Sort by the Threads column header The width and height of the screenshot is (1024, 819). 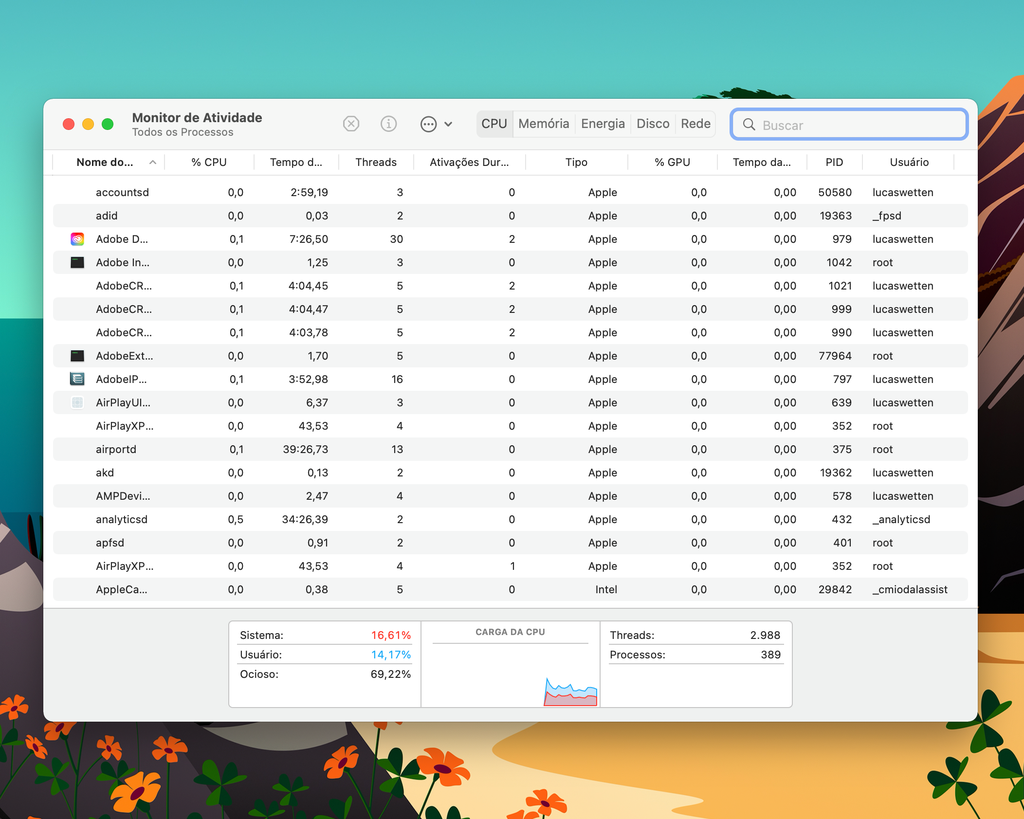click(x=376, y=162)
